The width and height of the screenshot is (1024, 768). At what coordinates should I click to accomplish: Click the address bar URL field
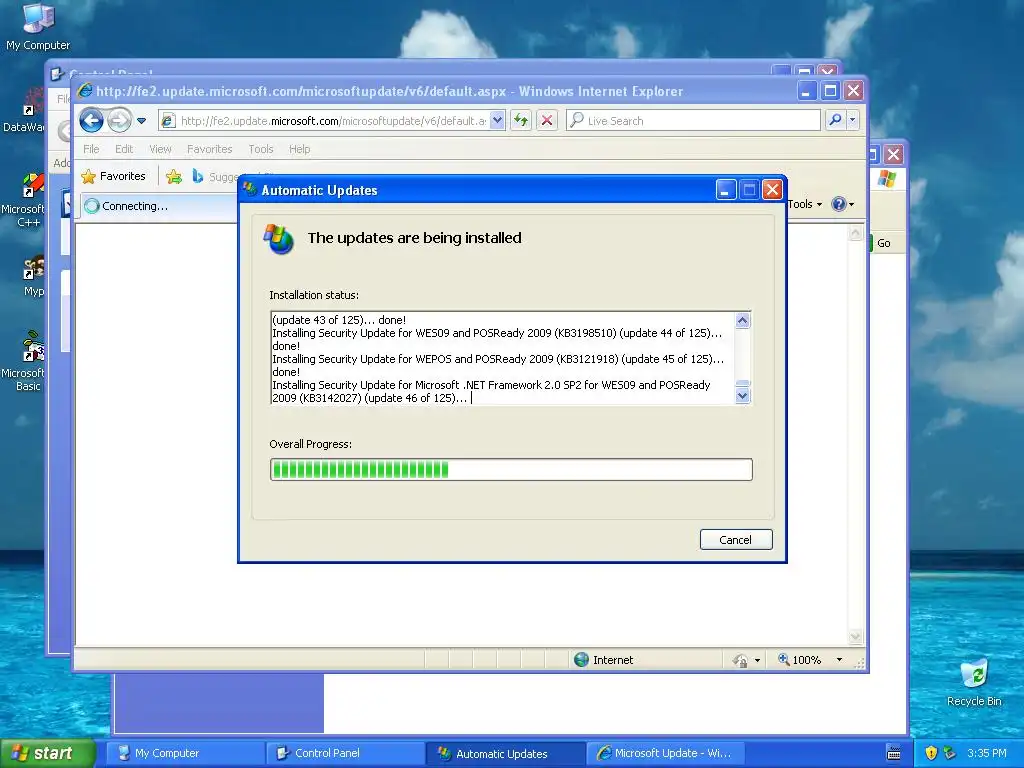pyautogui.click(x=333, y=121)
